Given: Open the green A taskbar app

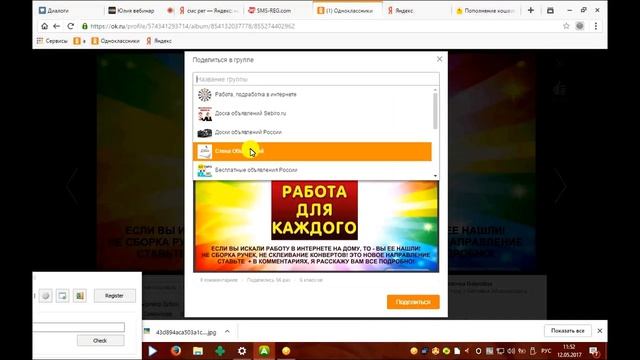Looking at the screenshot, I should pos(264,351).
